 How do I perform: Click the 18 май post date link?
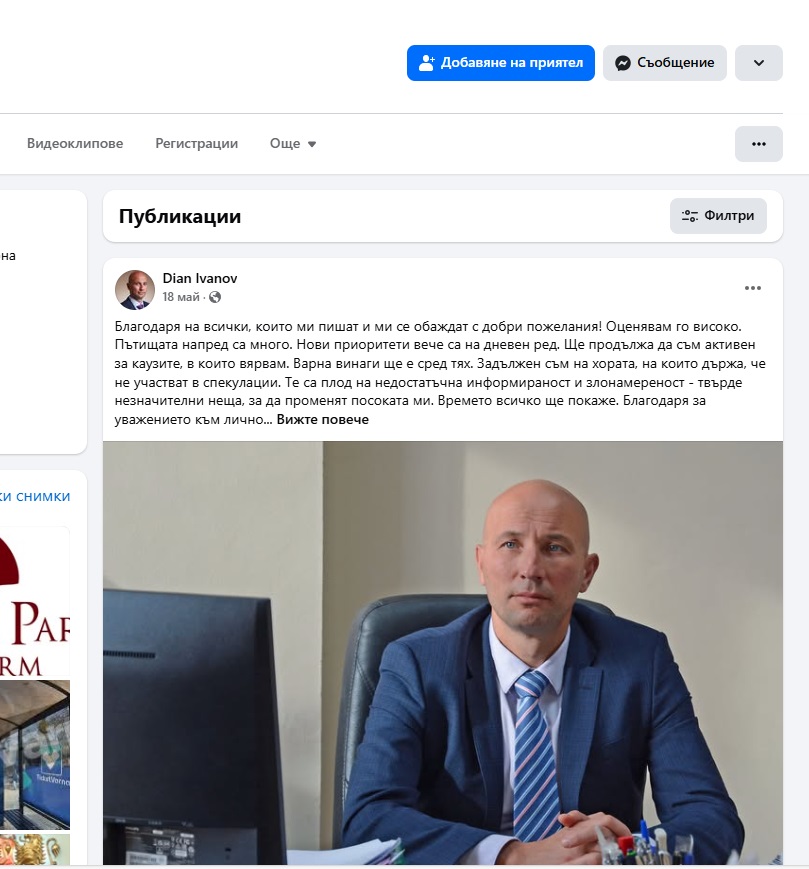click(x=181, y=297)
